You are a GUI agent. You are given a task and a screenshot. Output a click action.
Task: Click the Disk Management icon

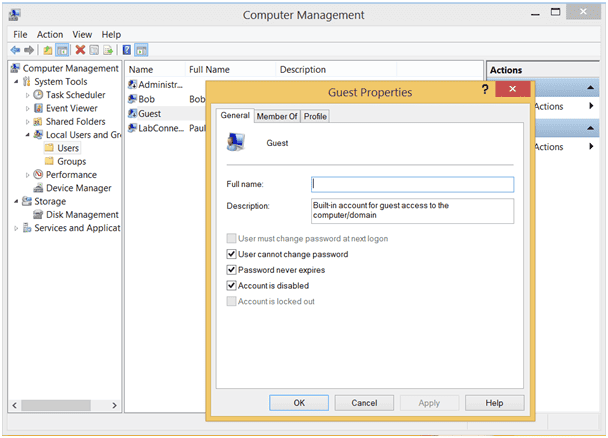pos(38,214)
